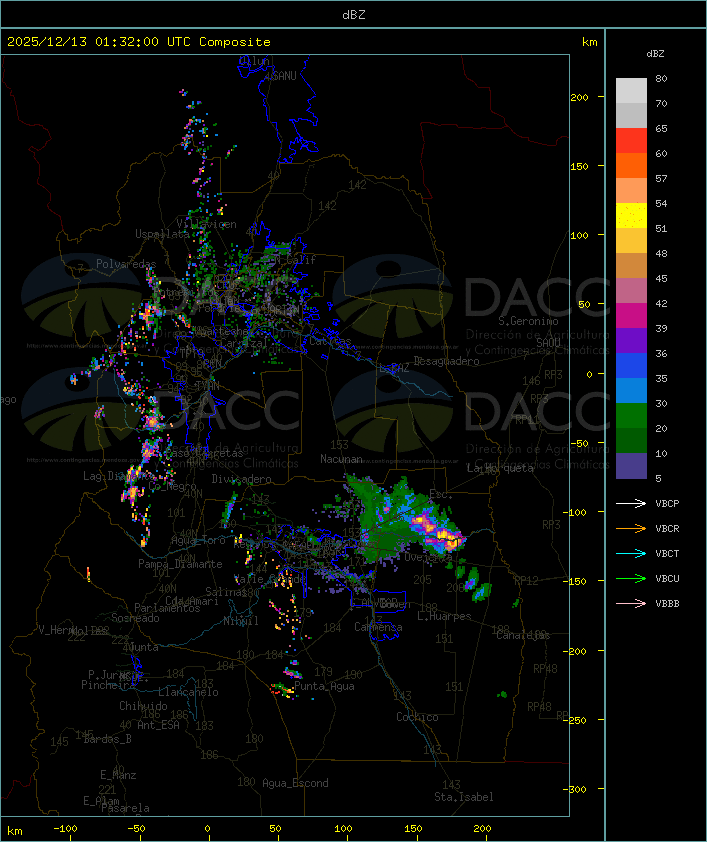Click the Sosneado place label
Viewport: 707px width, 842px height.
[135, 618]
